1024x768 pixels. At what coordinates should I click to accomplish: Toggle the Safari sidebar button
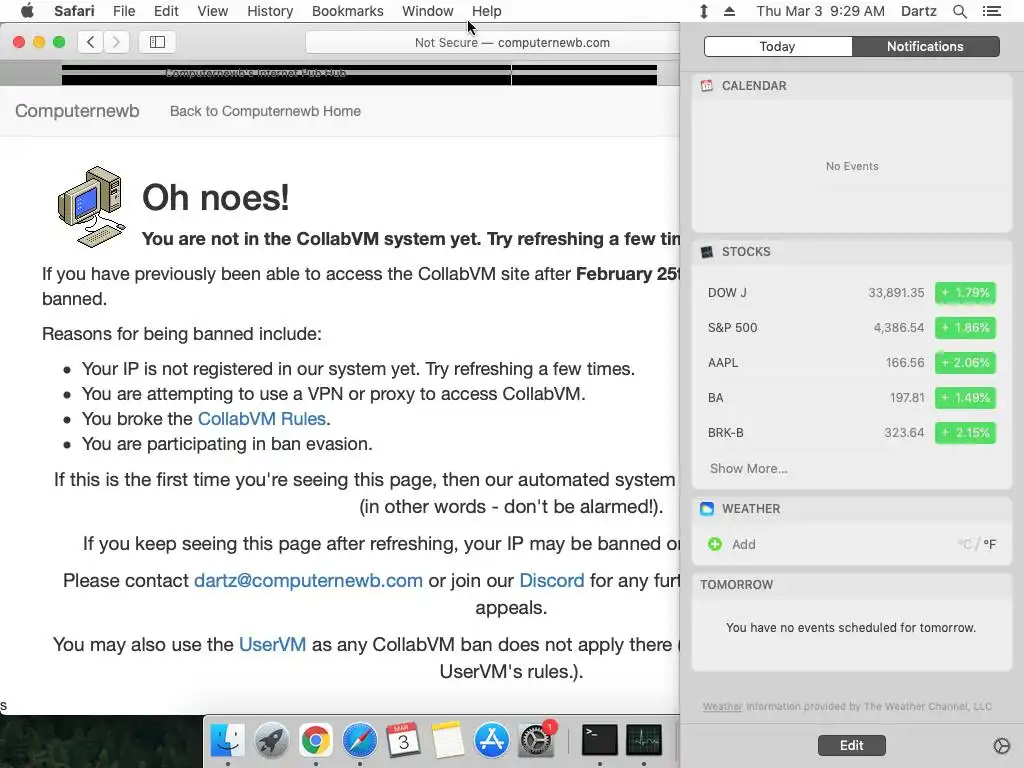[x=157, y=42]
